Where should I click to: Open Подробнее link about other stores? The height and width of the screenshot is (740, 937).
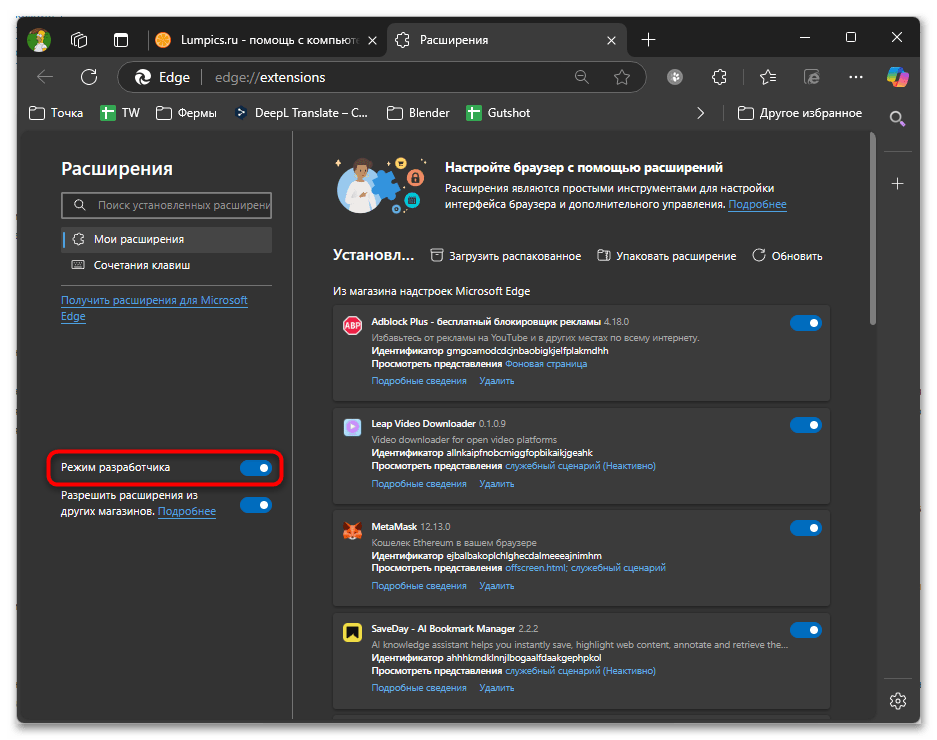[x=186, y=512]
